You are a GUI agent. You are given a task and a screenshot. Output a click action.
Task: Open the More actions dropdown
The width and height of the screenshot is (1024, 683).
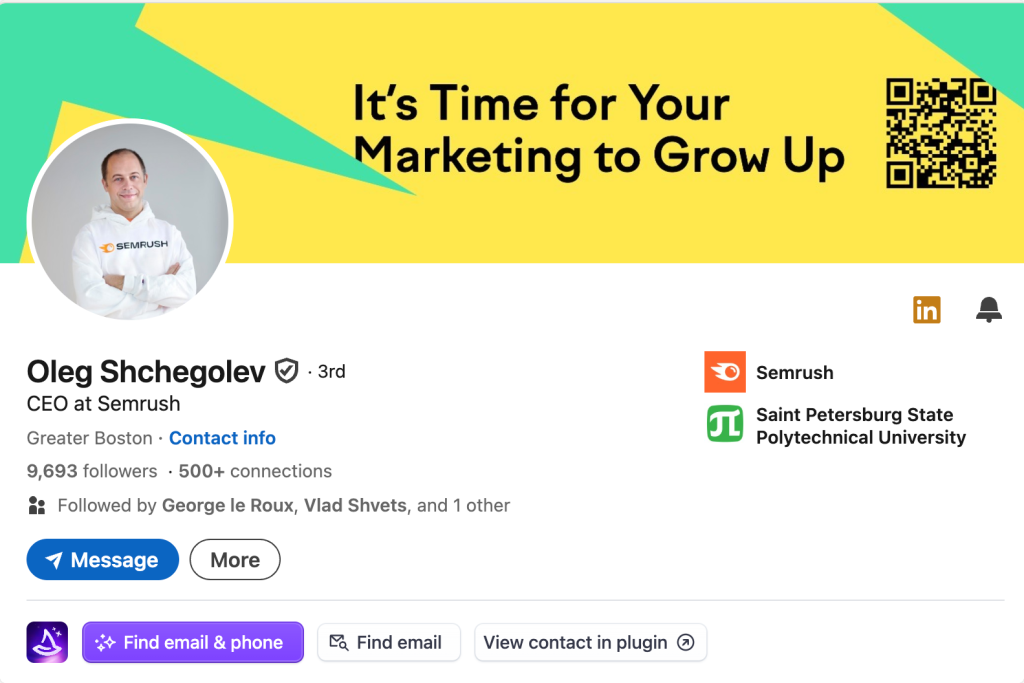pos(235,560)
